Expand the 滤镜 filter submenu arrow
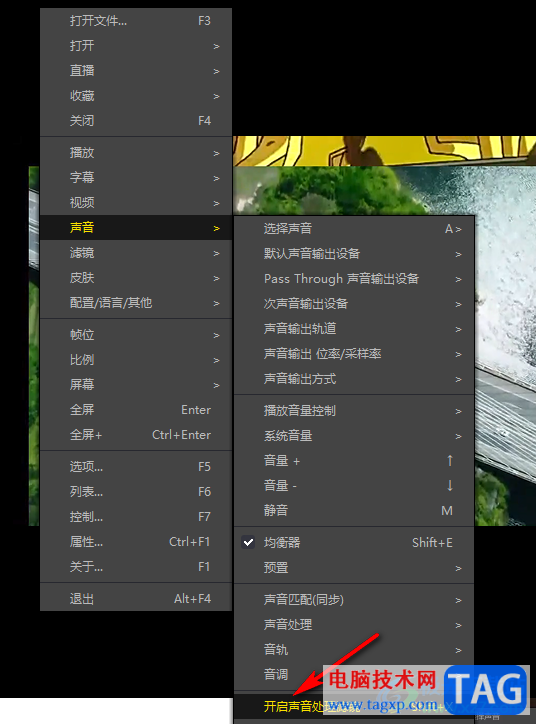The width and height of the screenshot is (536, 724). 217,253
